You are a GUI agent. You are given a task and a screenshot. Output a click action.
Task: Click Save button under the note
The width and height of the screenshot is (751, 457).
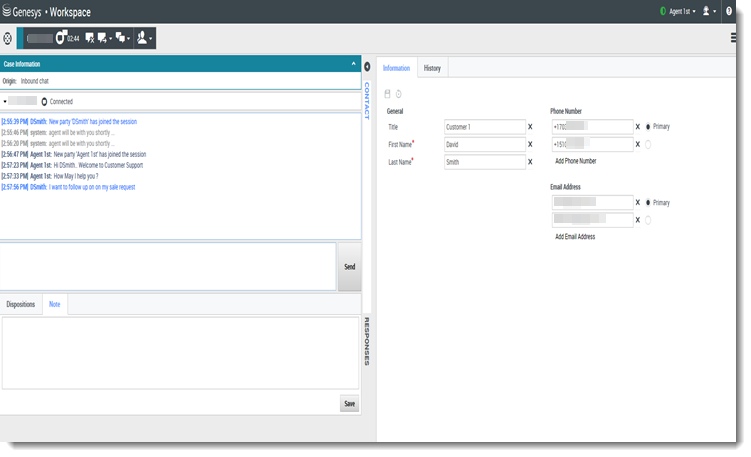click(x=349, y=404)
